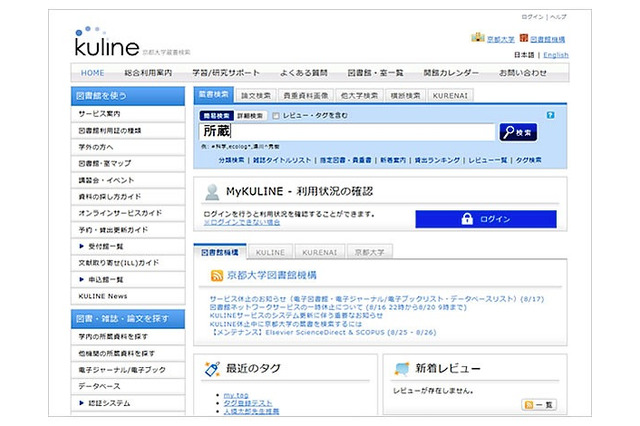Switch to the 京都大学 news tab
The height and width of the screenshot is (426, 640).
(370, 252)
